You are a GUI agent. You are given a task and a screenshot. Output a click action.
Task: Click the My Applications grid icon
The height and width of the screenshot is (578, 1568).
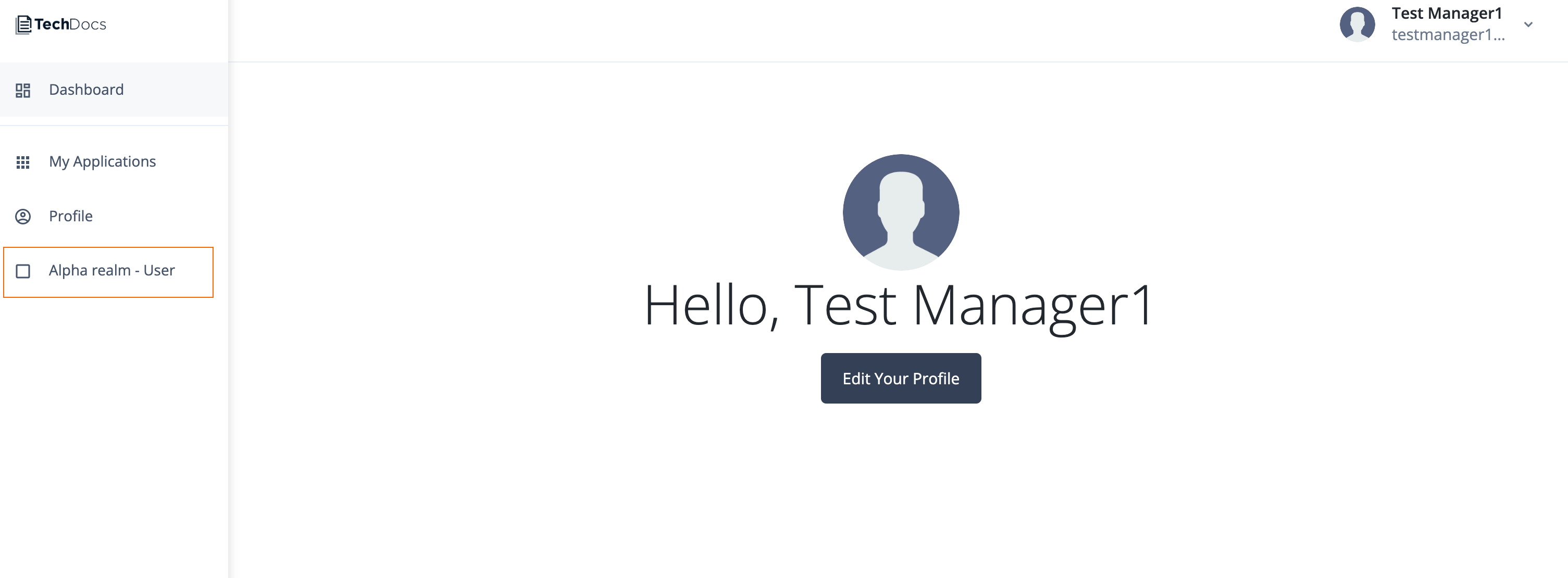(x=24, y=161)
